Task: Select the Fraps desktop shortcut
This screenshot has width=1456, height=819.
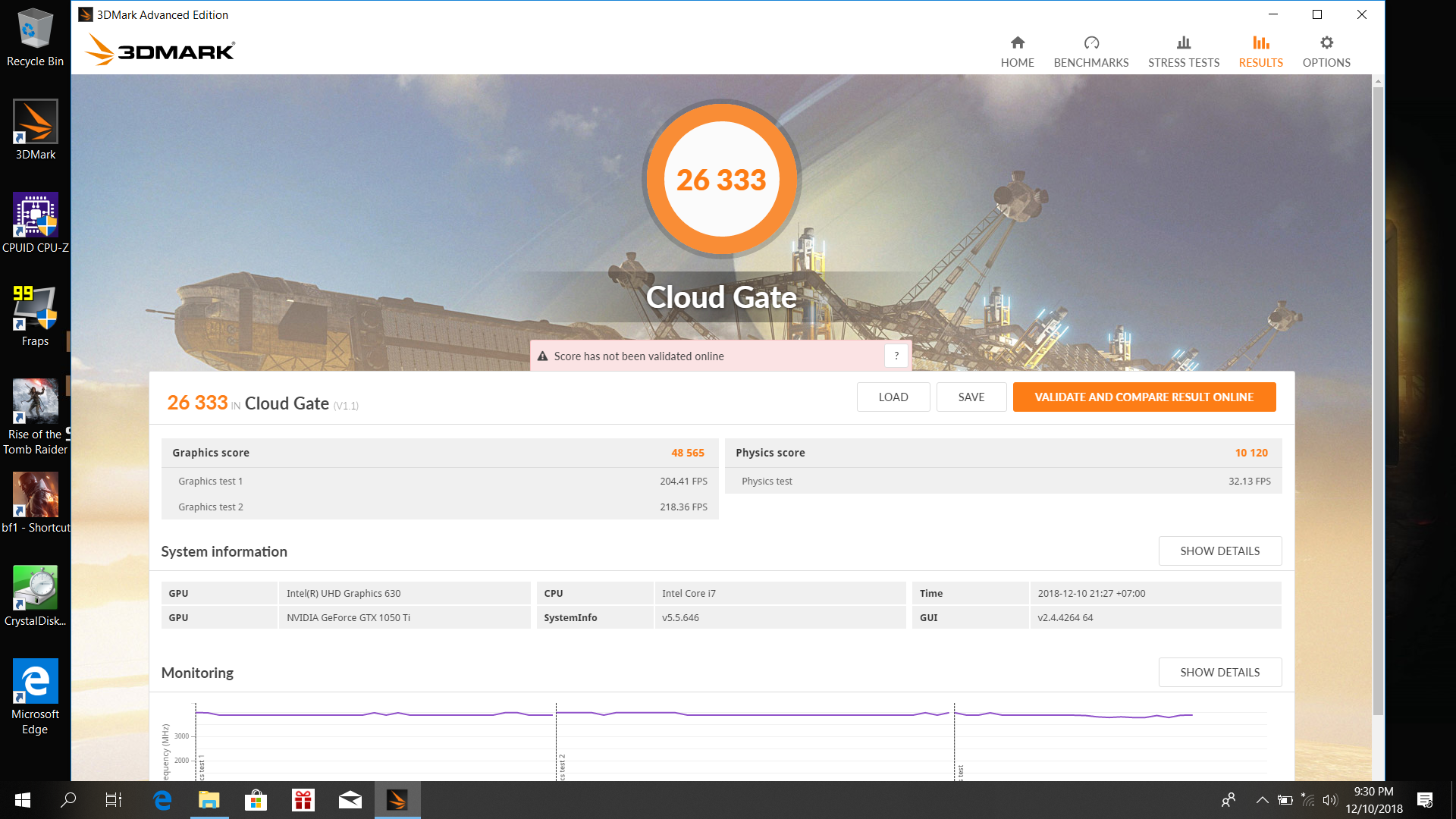Action: click(35, 316)
